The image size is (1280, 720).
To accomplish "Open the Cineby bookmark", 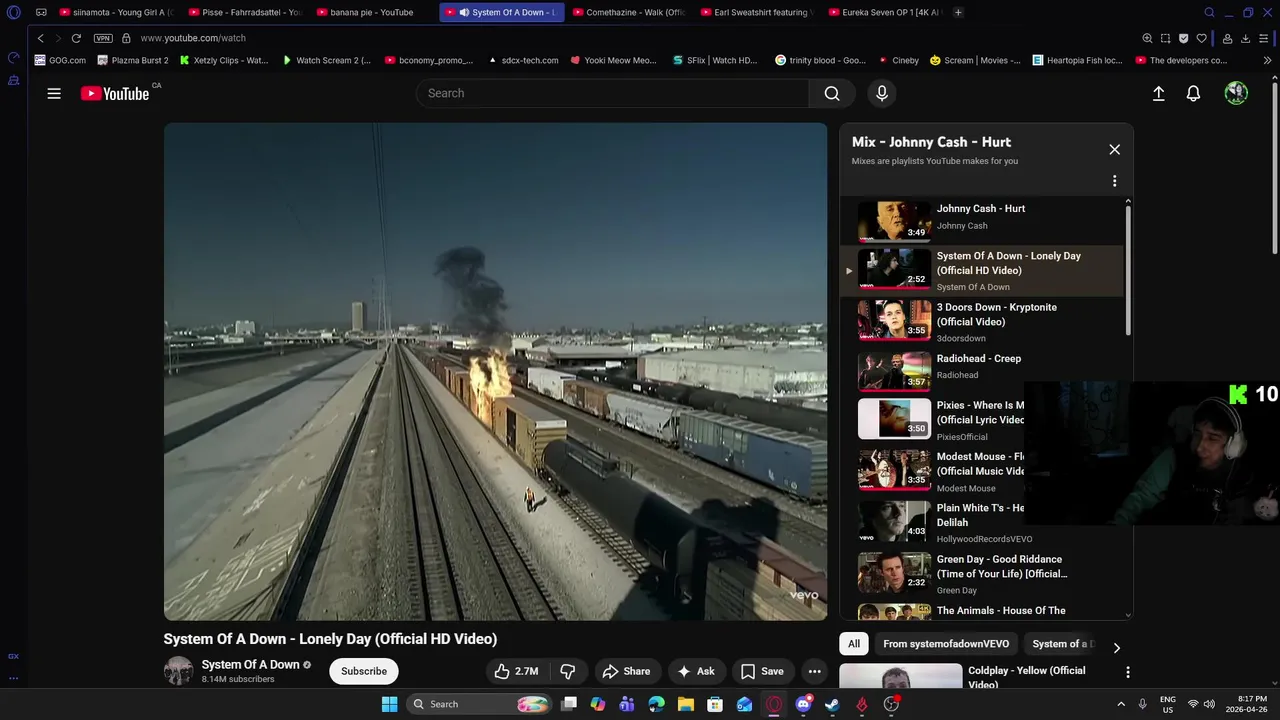I will coord(898,60).
